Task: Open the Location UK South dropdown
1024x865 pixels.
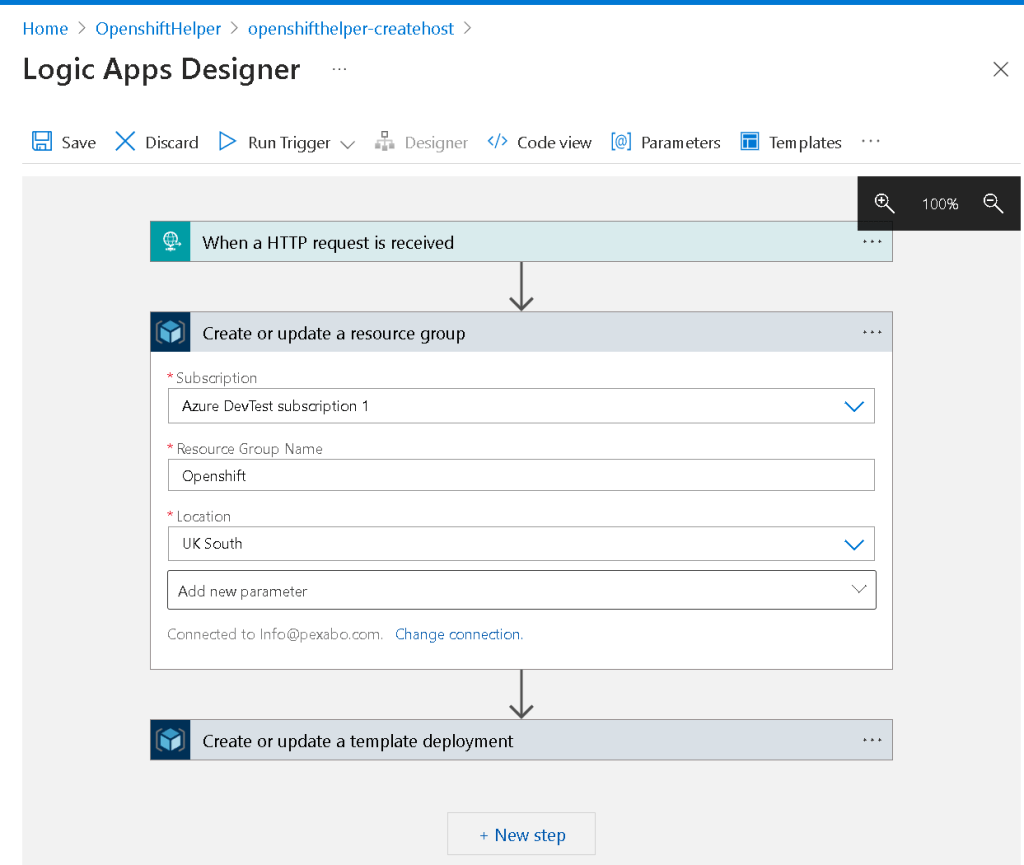Action: [x=521, y=544]
